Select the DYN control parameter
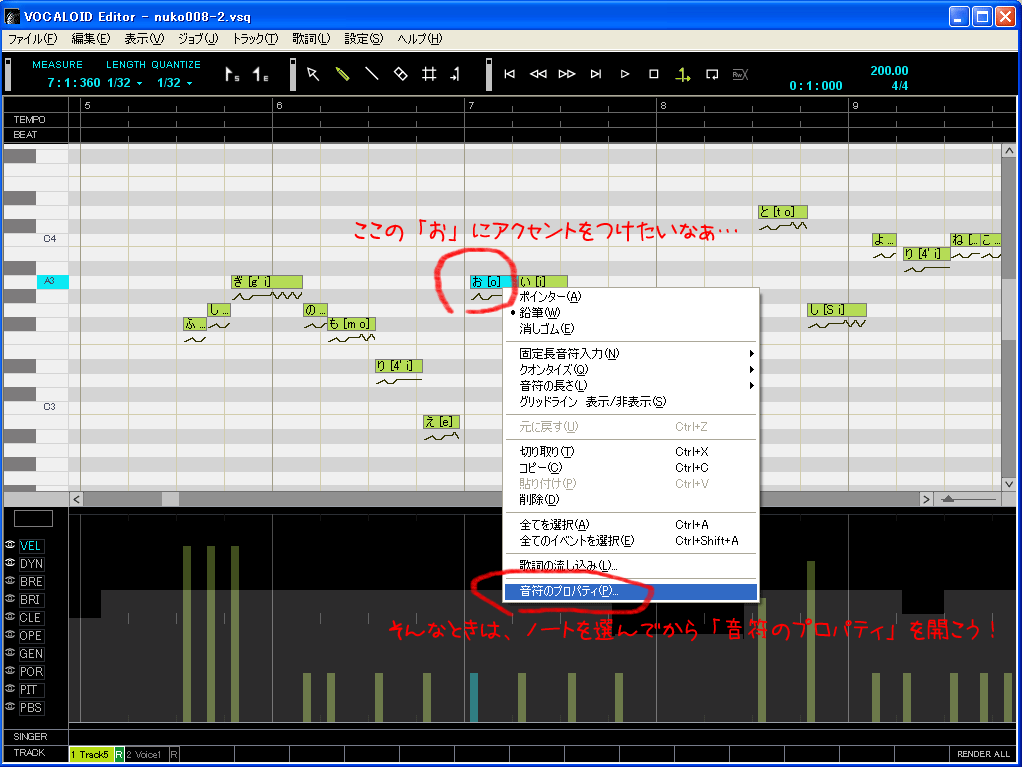 click(31, 564)
